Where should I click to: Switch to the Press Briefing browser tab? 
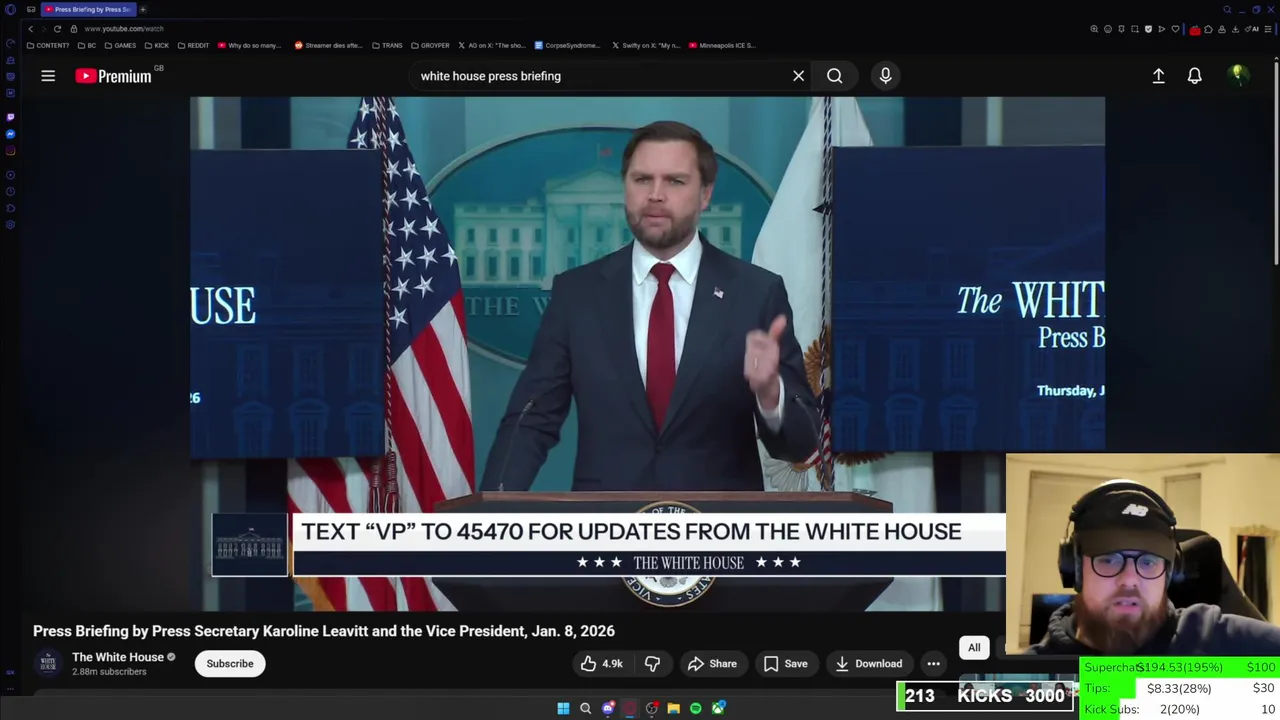click(88, 9)
